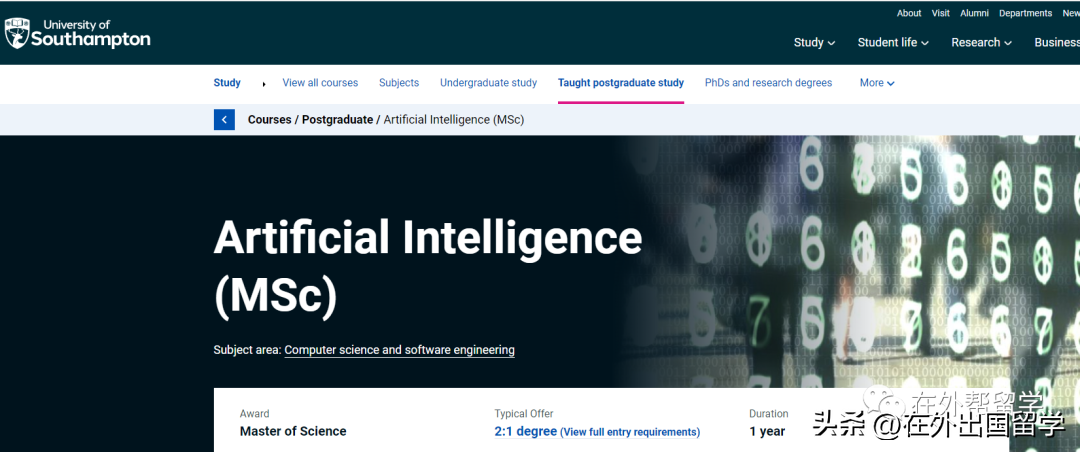Open the About link in top bar
Screen dimensions: 1080x452
pos(908,13)
